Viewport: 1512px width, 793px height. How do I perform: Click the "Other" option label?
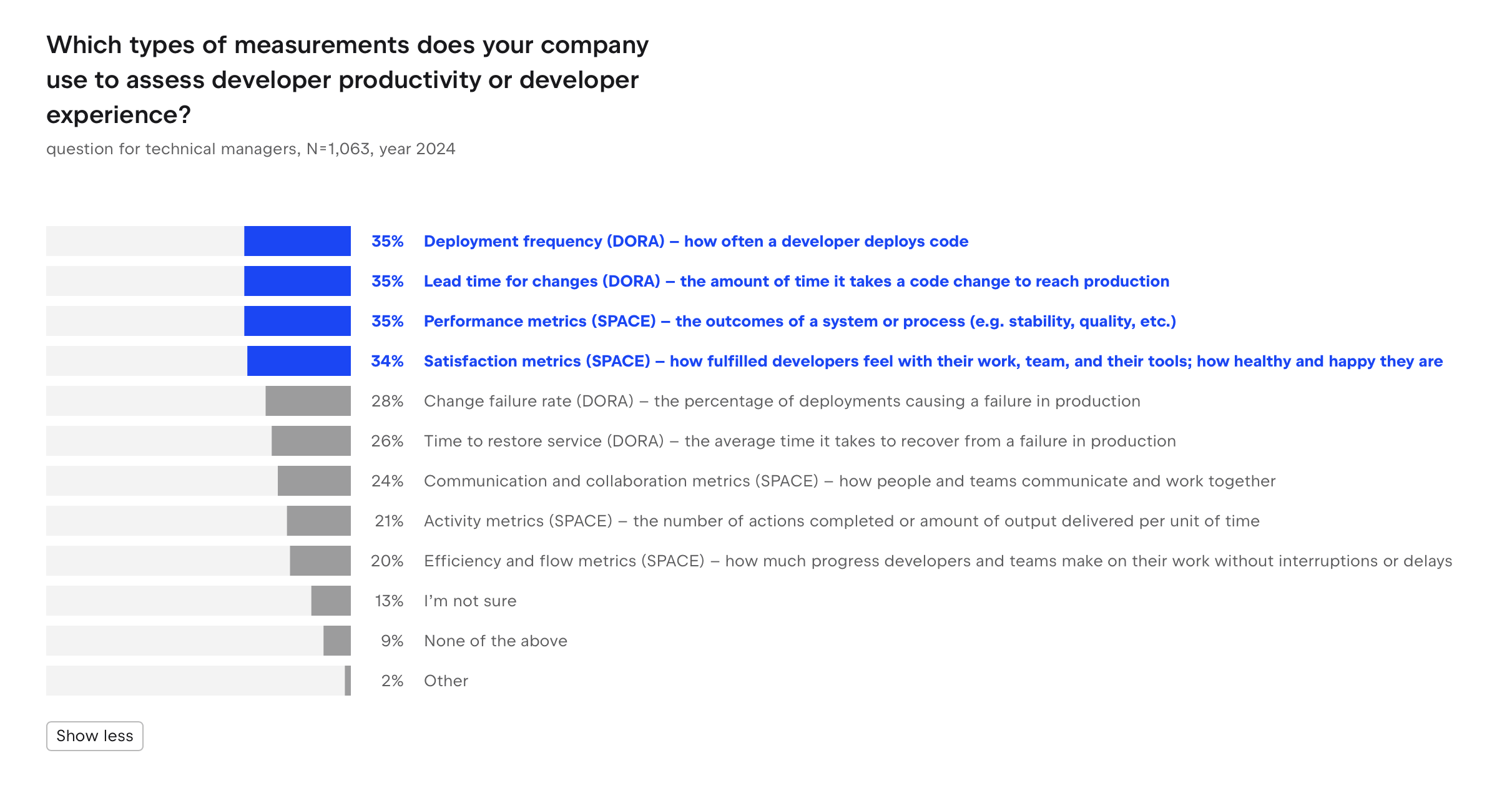click(446, 681)
